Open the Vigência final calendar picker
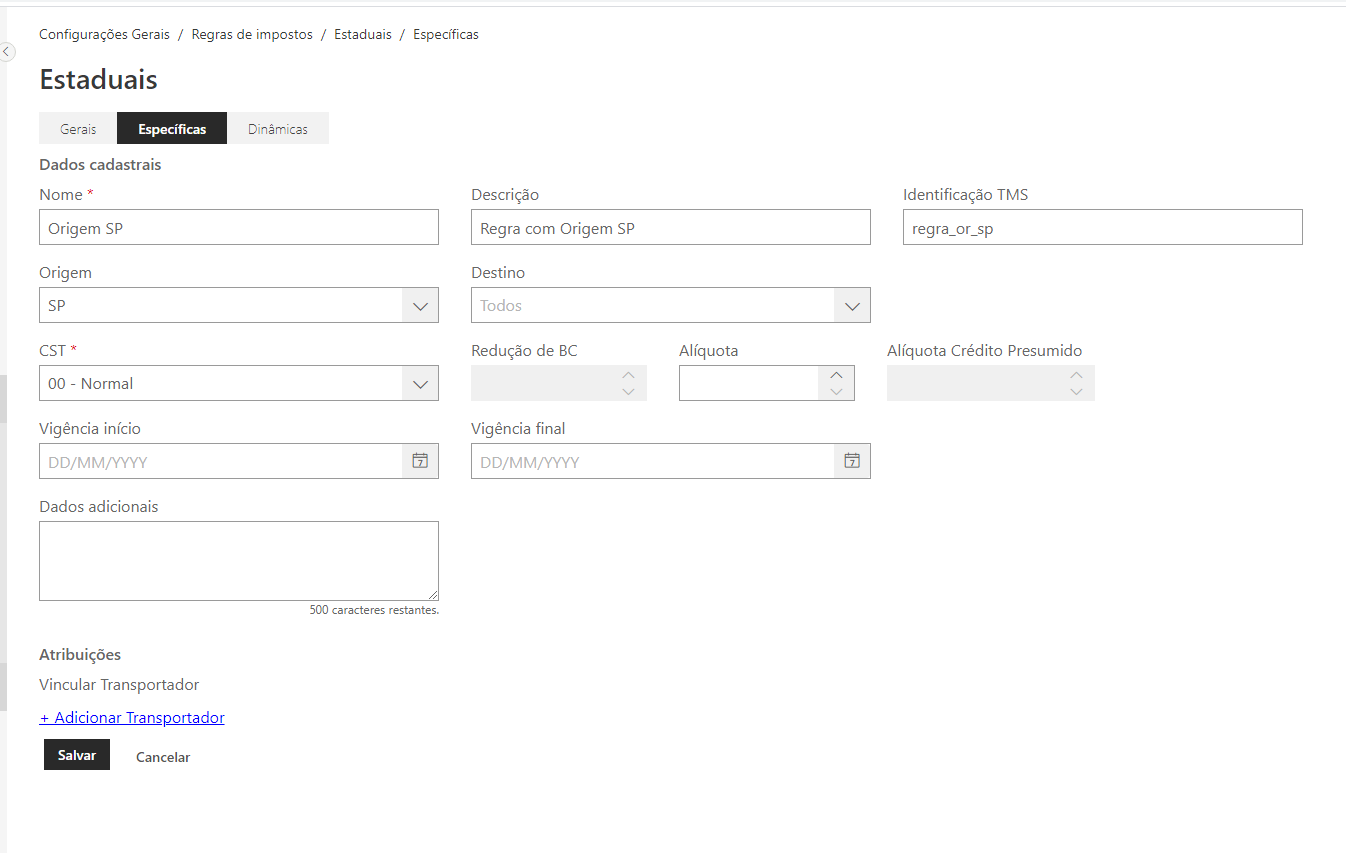The width and height of the screenshot is (1346, 853). pos(852,461)
